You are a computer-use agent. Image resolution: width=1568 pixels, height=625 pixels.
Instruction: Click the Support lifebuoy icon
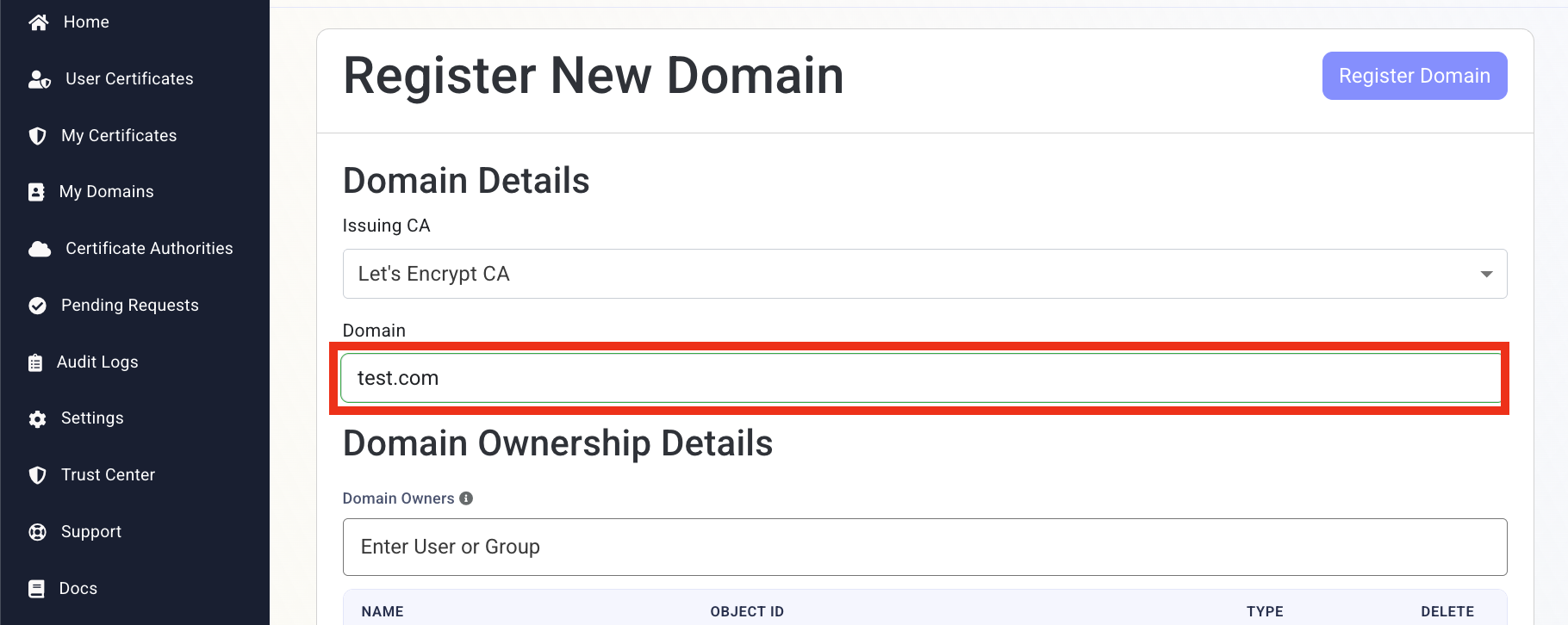click(37, 532)
